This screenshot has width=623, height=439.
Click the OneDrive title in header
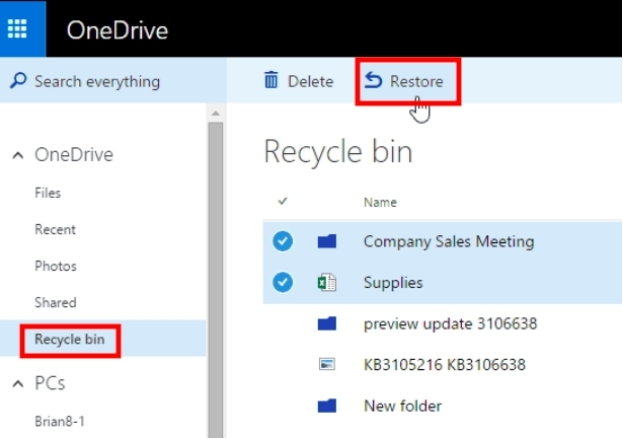(117, 30)
